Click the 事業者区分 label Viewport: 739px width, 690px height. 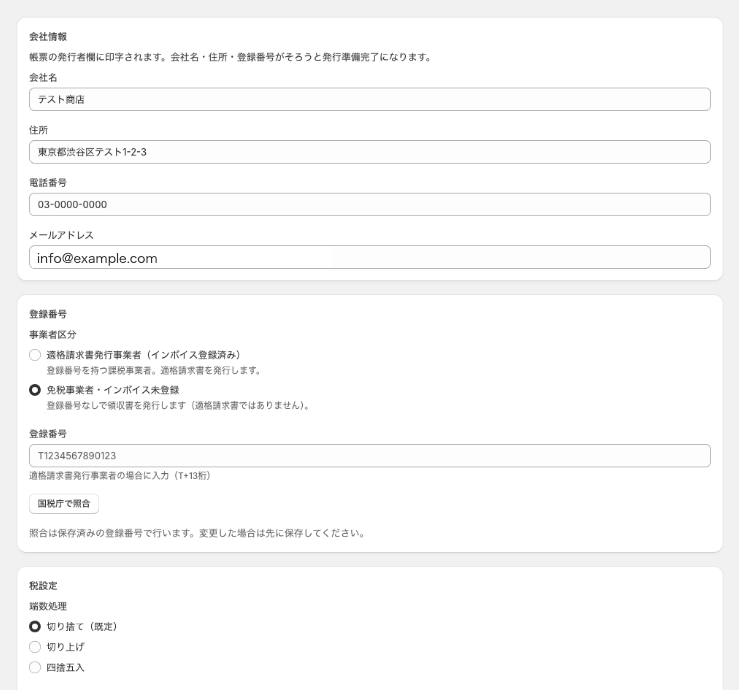click(x=53, y=335)
